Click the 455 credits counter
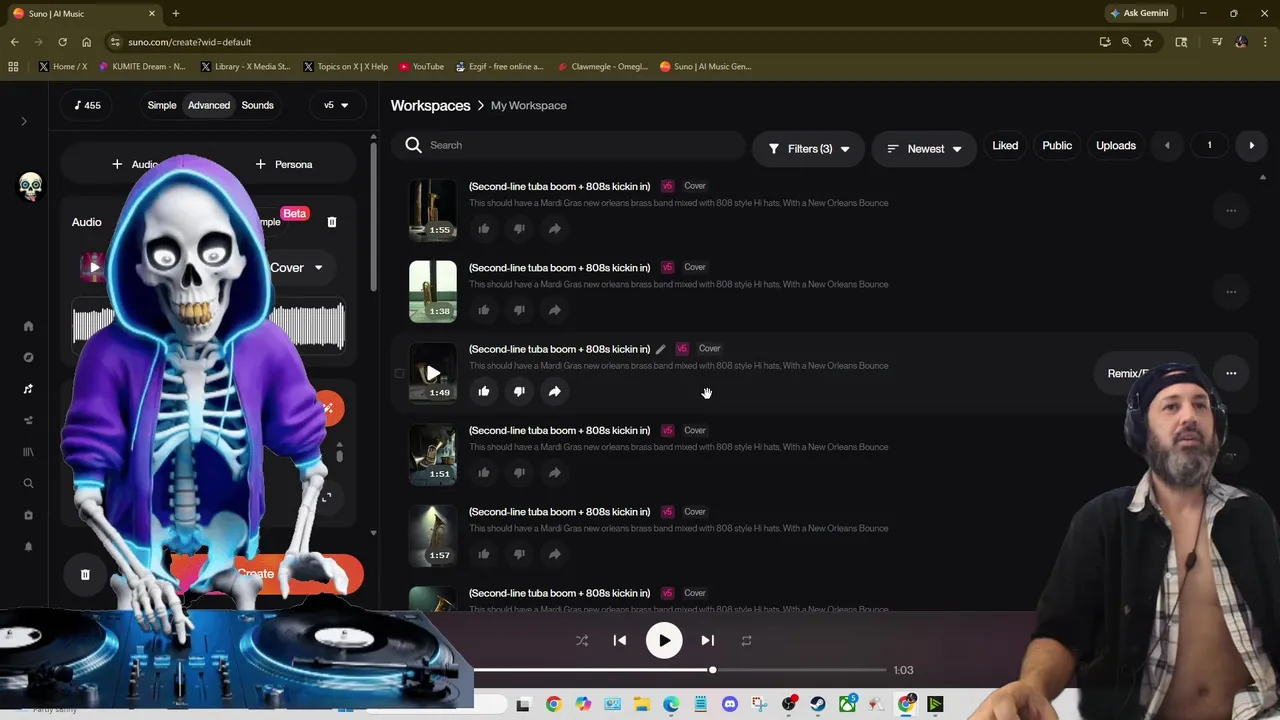 pos(87,105)
